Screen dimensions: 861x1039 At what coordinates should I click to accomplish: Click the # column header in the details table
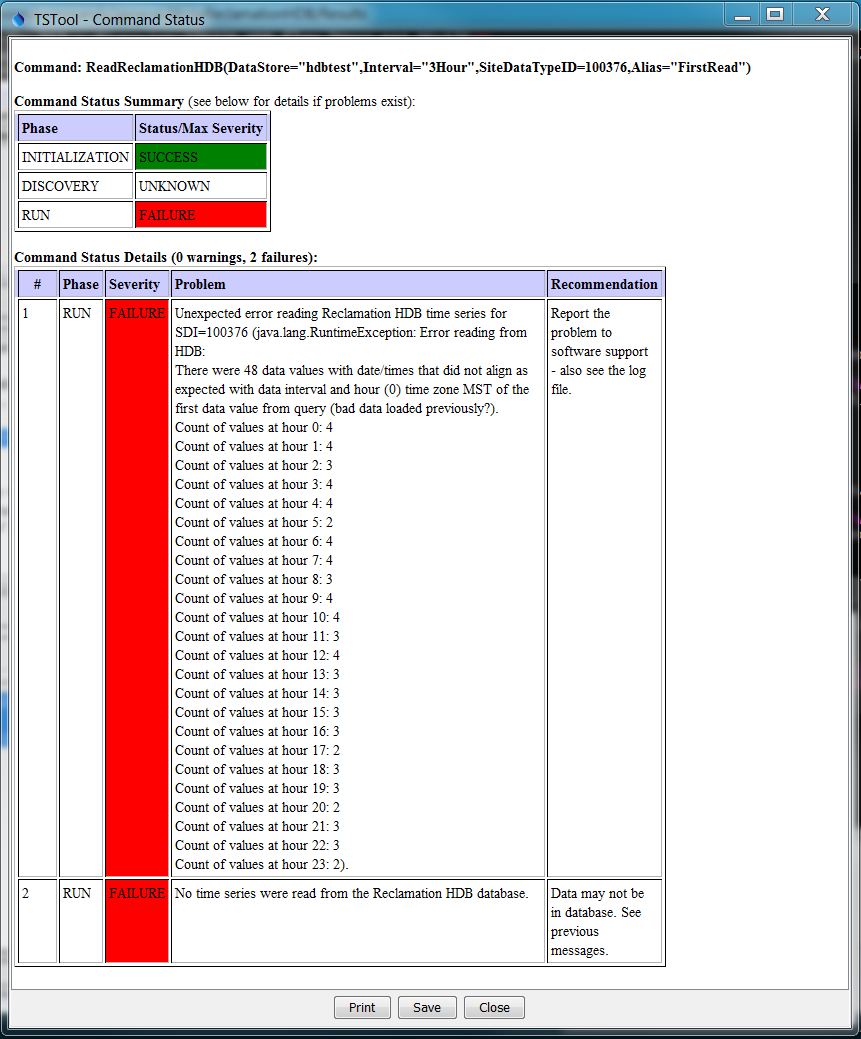pos(37,284)
